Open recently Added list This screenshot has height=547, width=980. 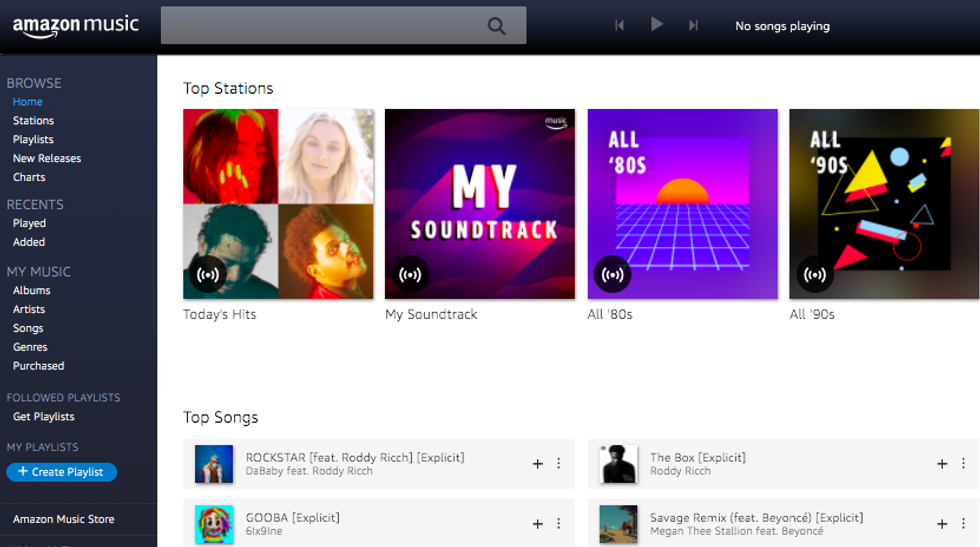click(x=29, y=242)
